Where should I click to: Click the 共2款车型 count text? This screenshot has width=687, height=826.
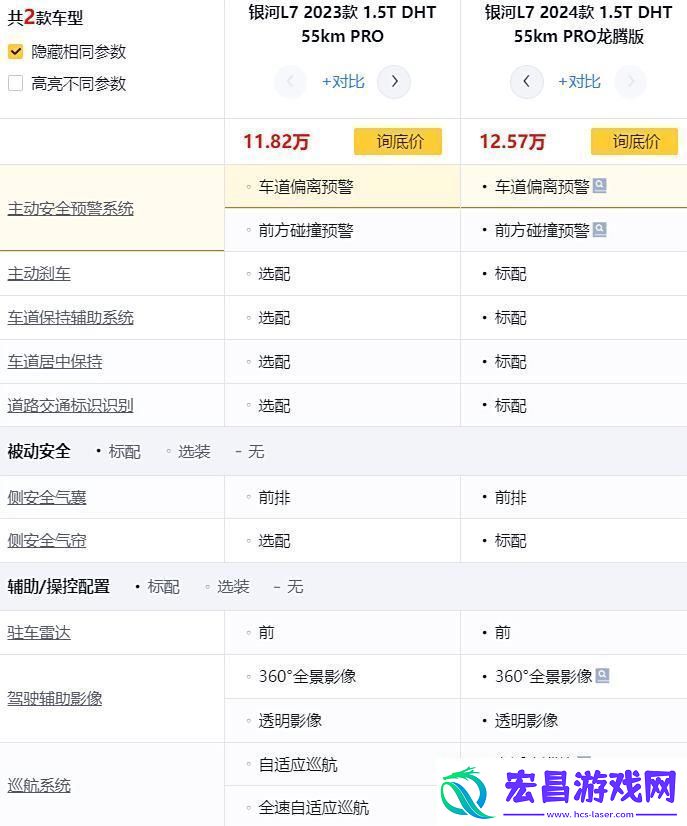45,18
